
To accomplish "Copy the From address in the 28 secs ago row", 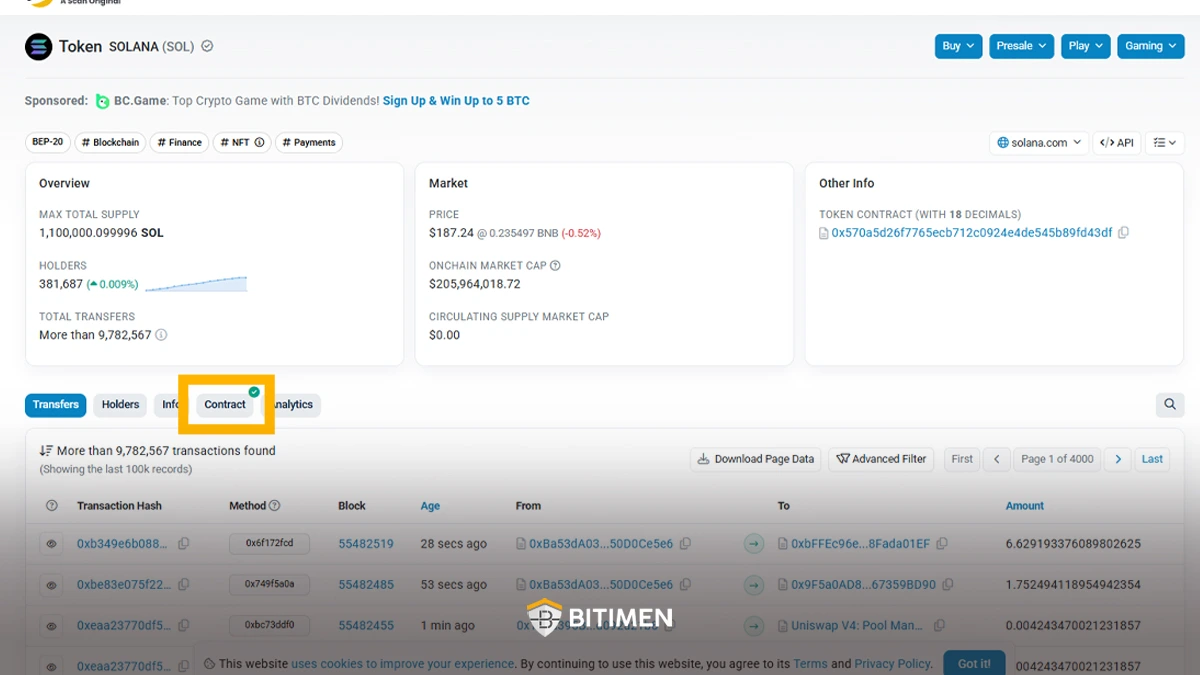I will [x=685, y=544].
